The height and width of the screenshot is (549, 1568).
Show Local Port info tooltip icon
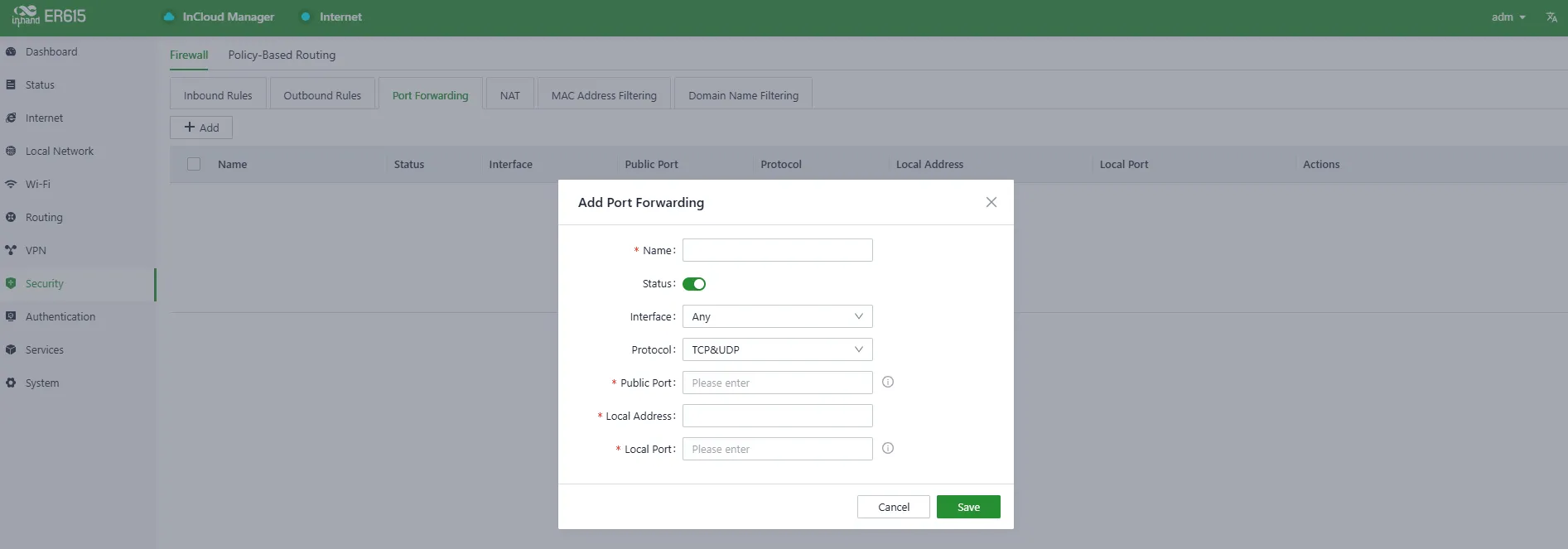point(888,448)
